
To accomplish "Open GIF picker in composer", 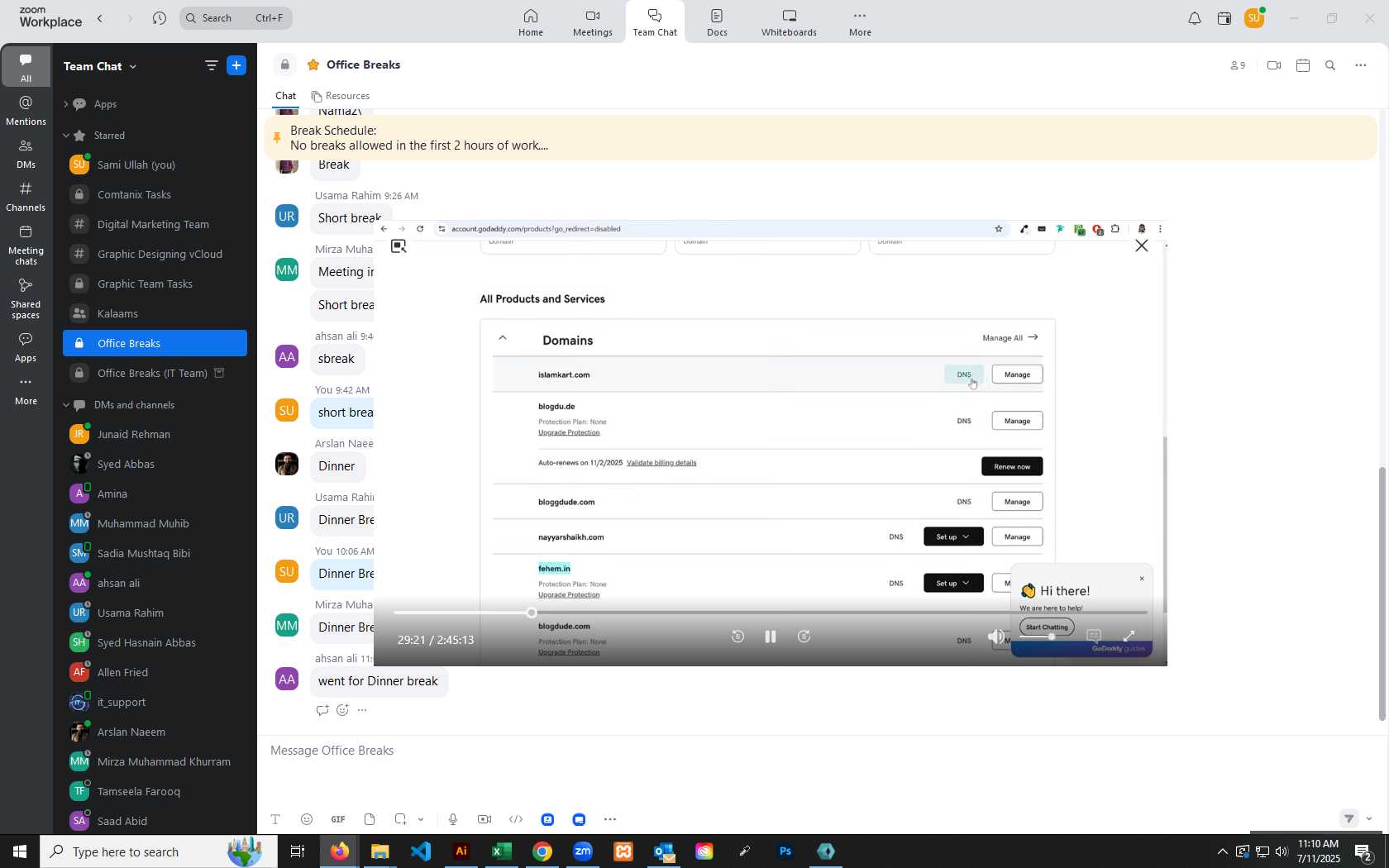I will 338,819.
